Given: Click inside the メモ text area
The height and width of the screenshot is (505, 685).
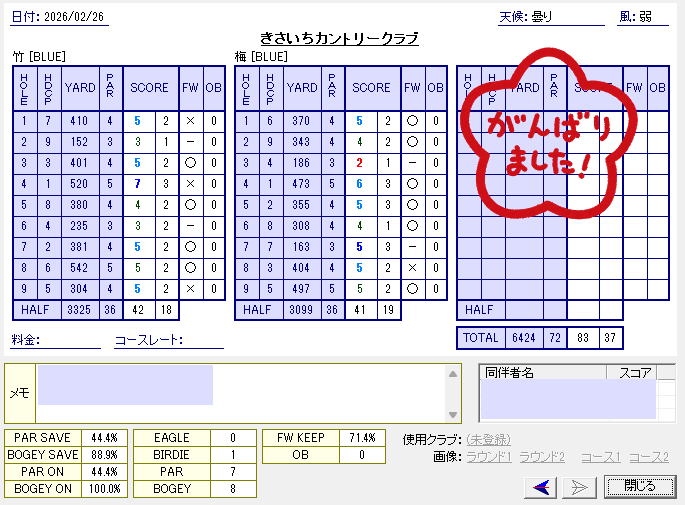Looking at the screenshot, I should 240,393.
